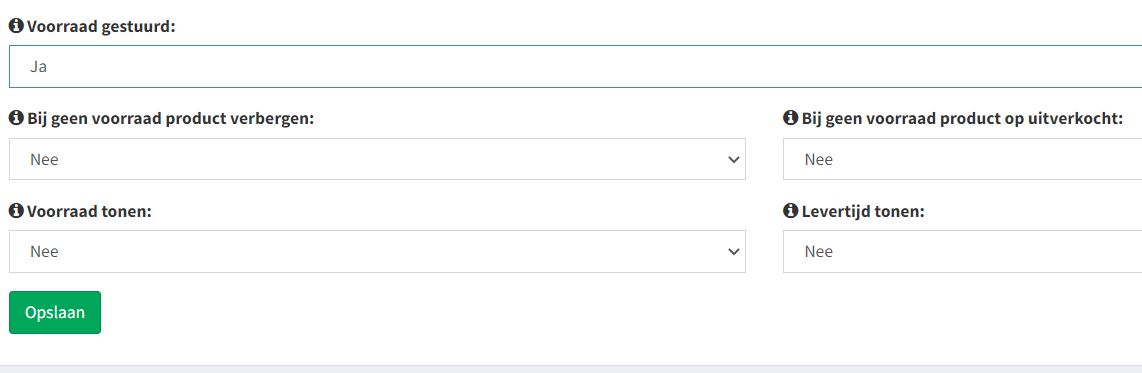Save settings with the green Opslaan button

point(55,313)
